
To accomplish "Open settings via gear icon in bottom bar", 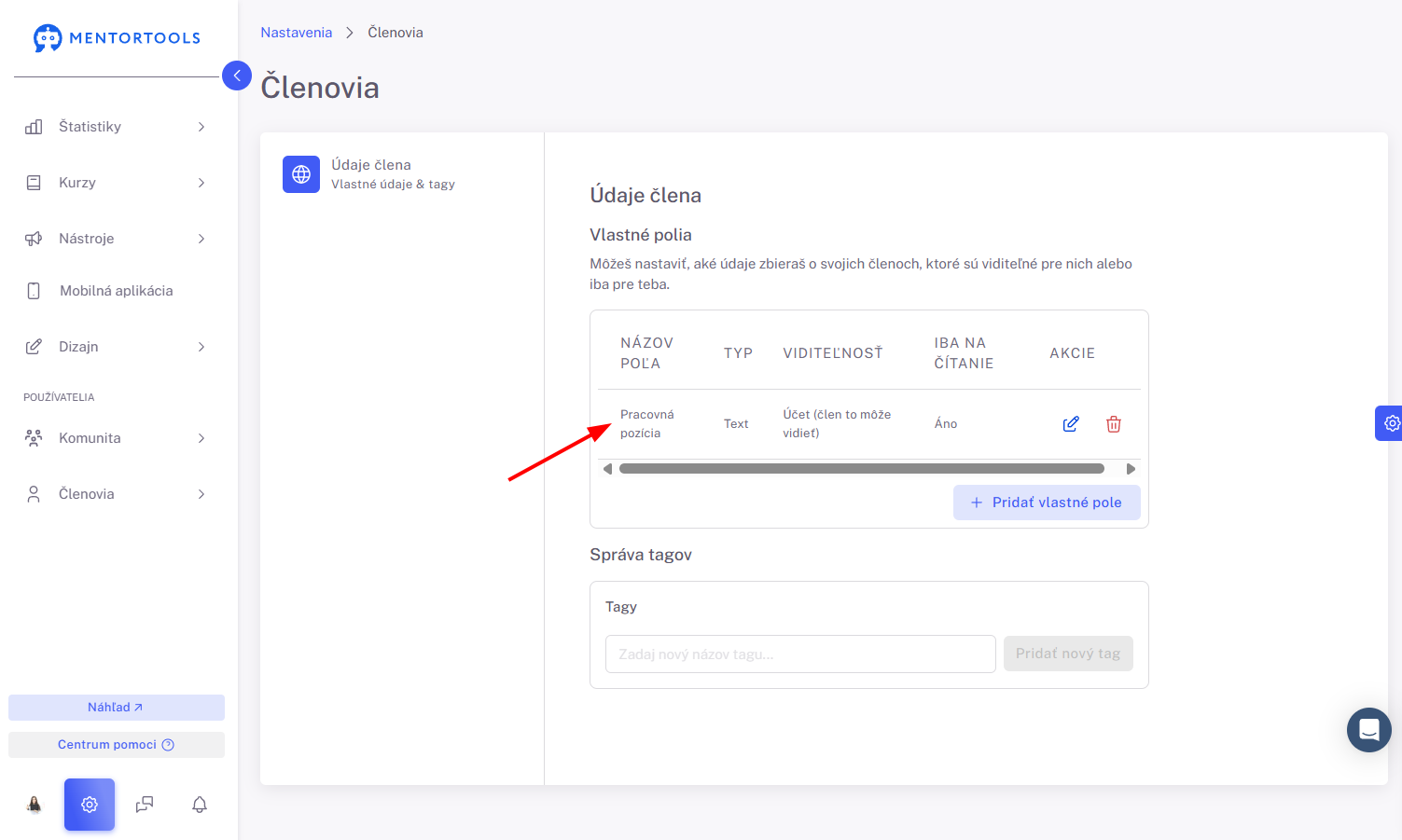I will coord(90,805).
